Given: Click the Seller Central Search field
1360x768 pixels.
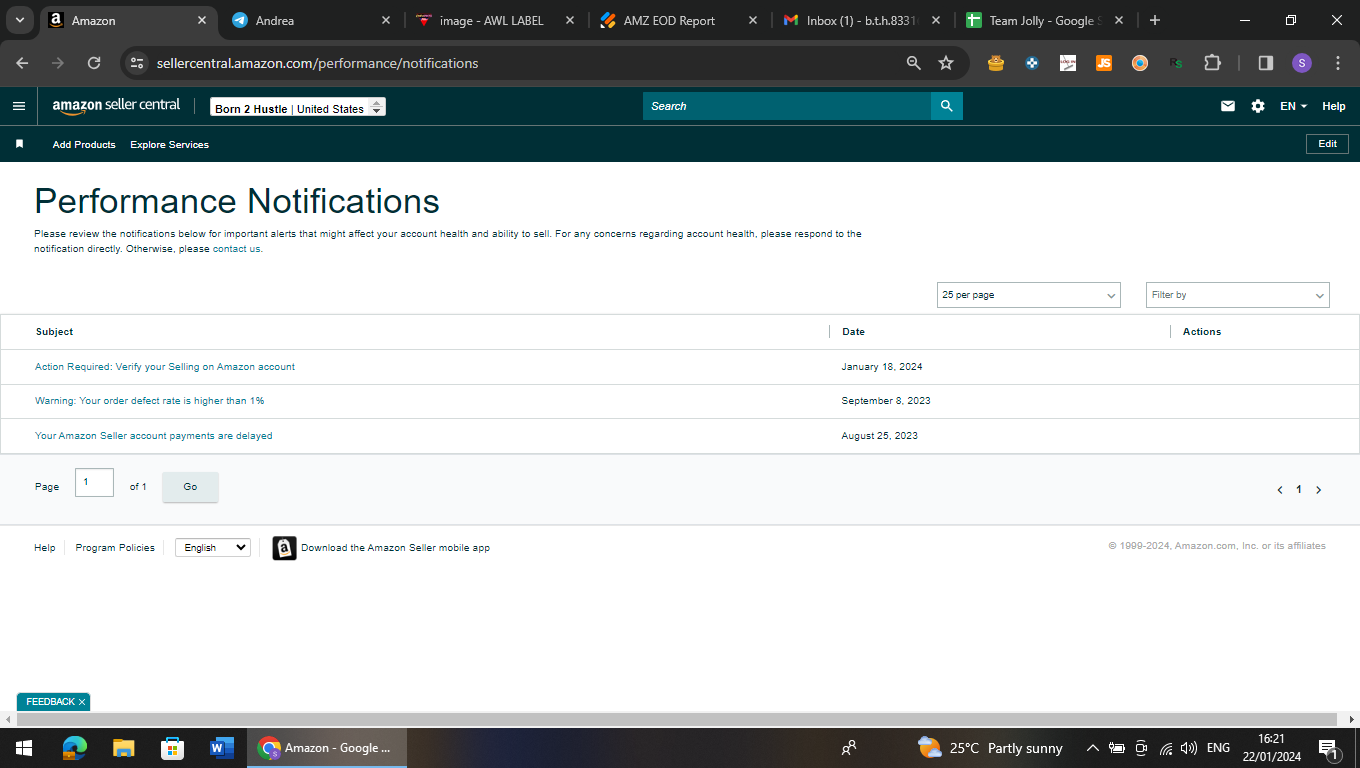Looking at the screenshot, I should pos(787,106).
